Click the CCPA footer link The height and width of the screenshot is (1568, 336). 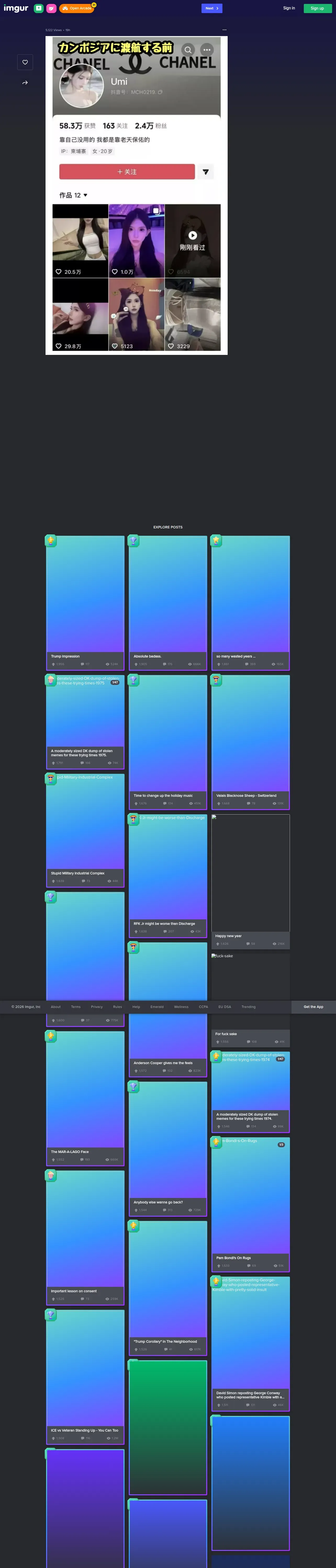pyautogui.click(x=204, y=1007)
